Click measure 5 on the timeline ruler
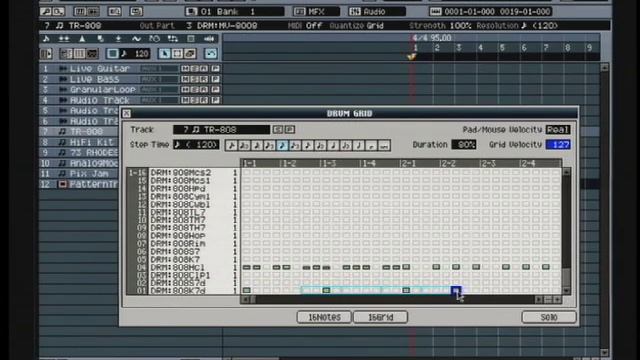 pyautogui.click(x=502, y=48)
